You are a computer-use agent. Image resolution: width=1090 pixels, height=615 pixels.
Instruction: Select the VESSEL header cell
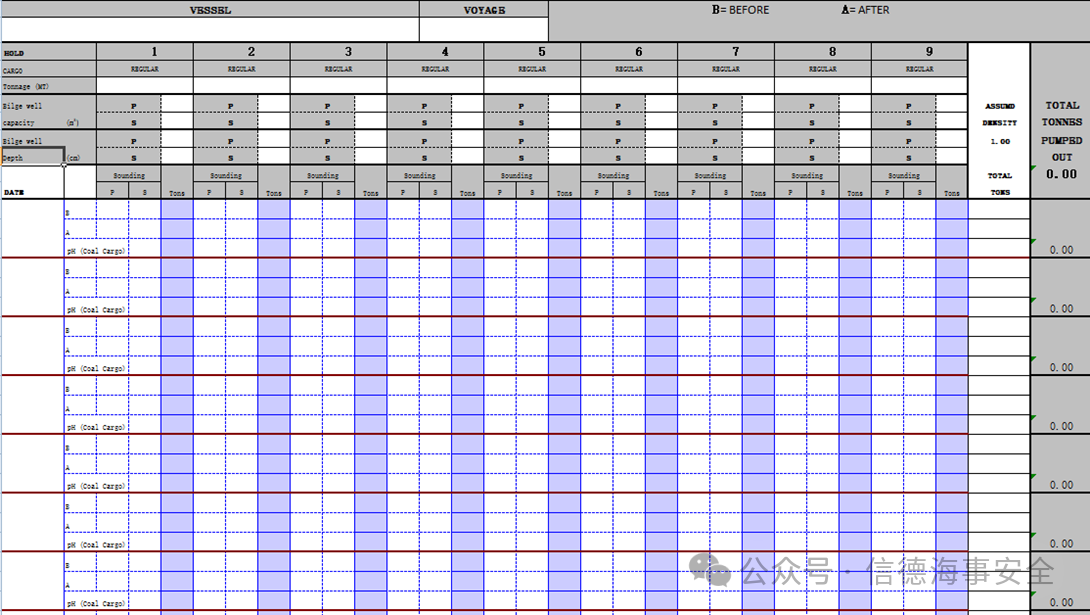208,10
